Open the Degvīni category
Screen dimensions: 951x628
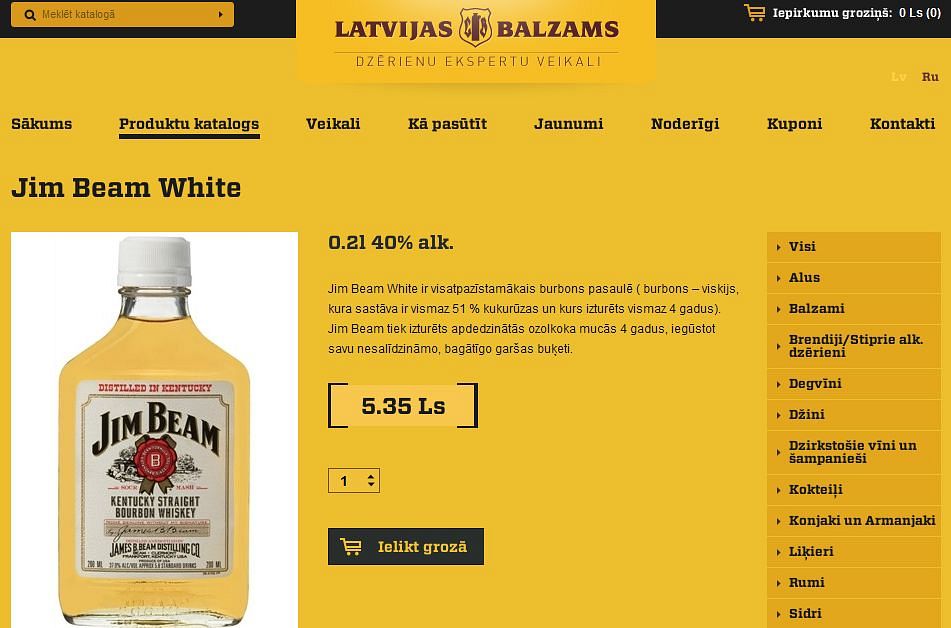click(854, 383)
